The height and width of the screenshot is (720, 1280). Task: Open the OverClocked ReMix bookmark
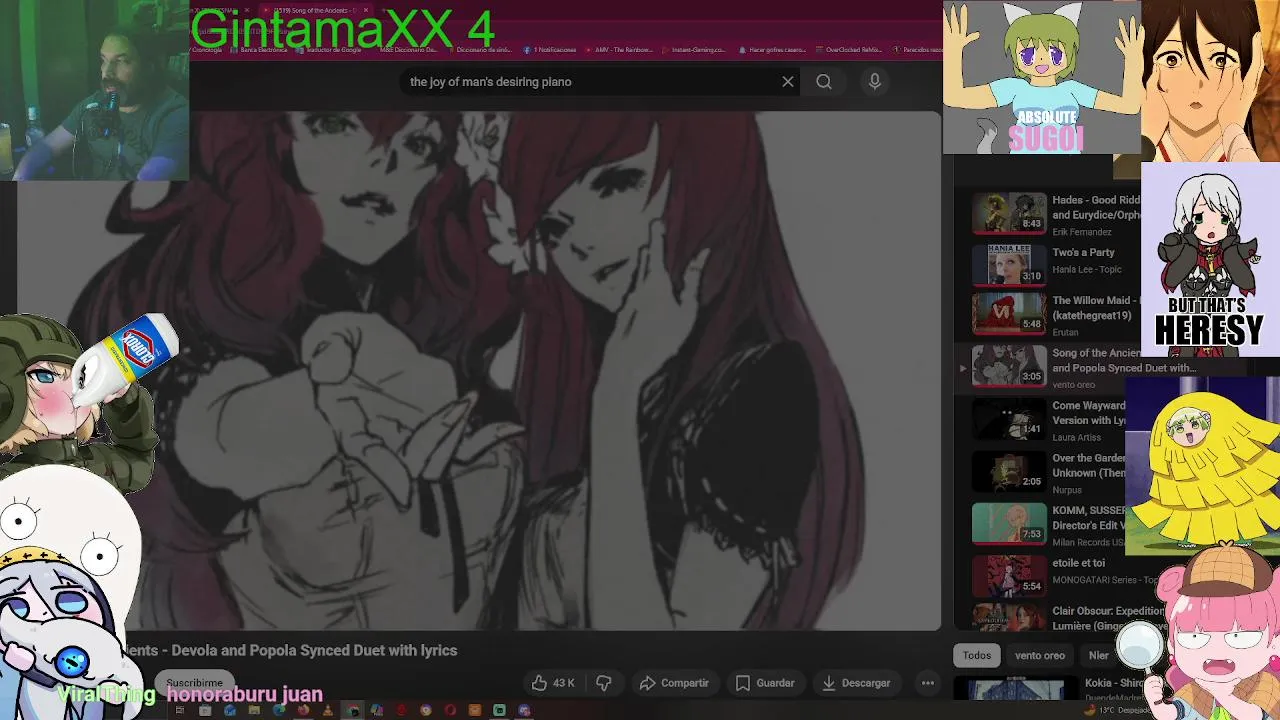click(x=848, y=50)
